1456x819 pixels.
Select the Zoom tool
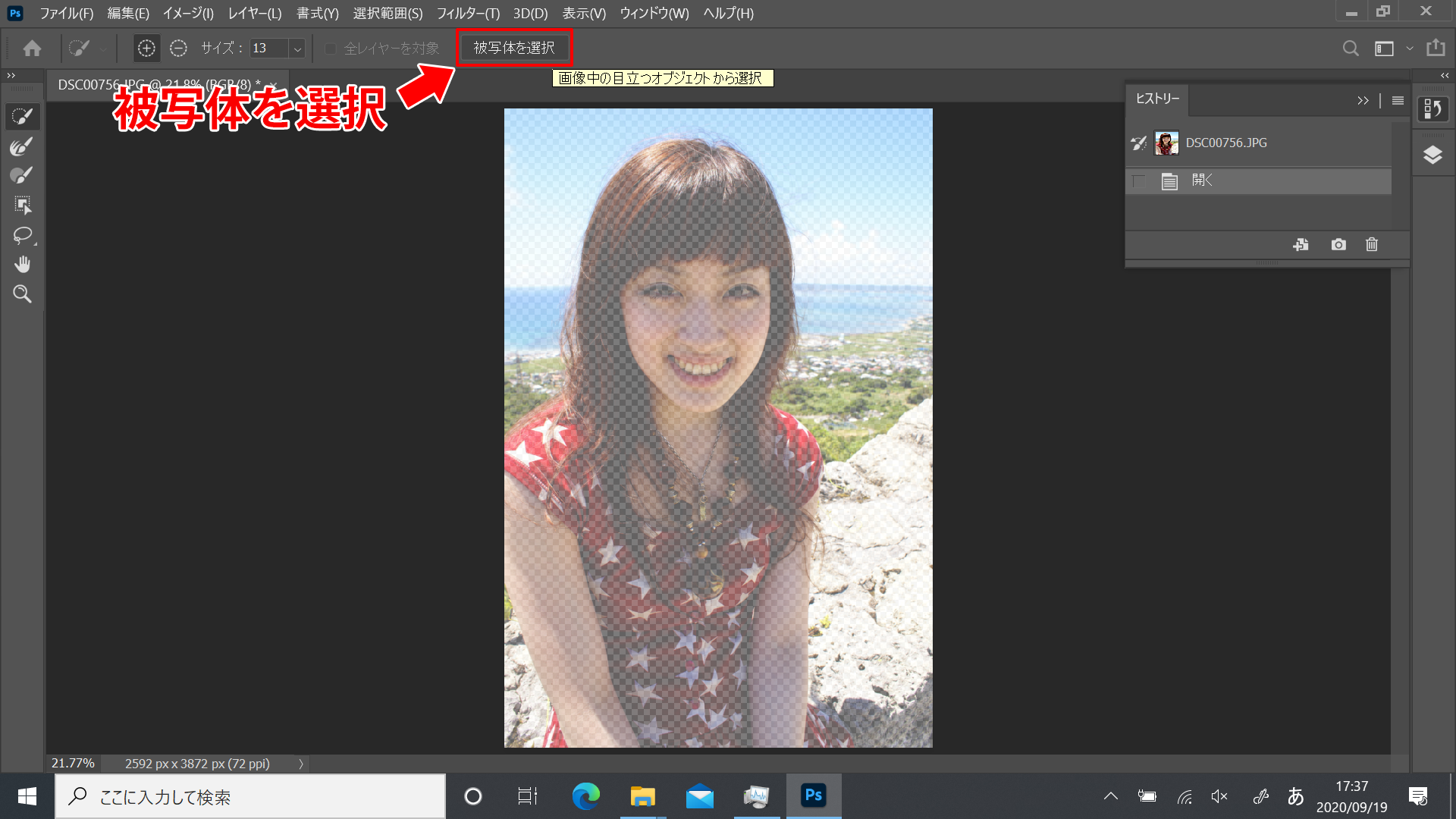coord(23,294)
